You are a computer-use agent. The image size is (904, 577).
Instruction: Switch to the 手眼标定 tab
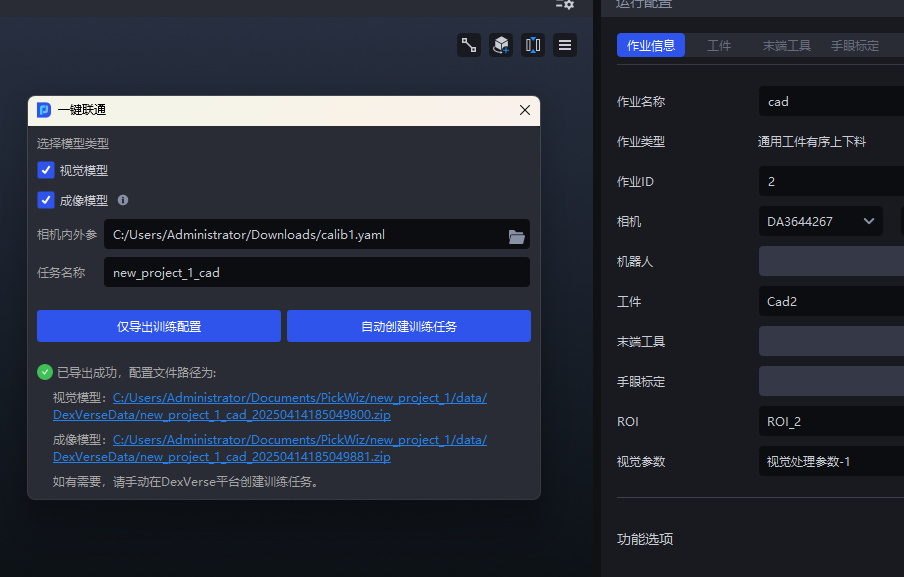click(x=855, y=46)
